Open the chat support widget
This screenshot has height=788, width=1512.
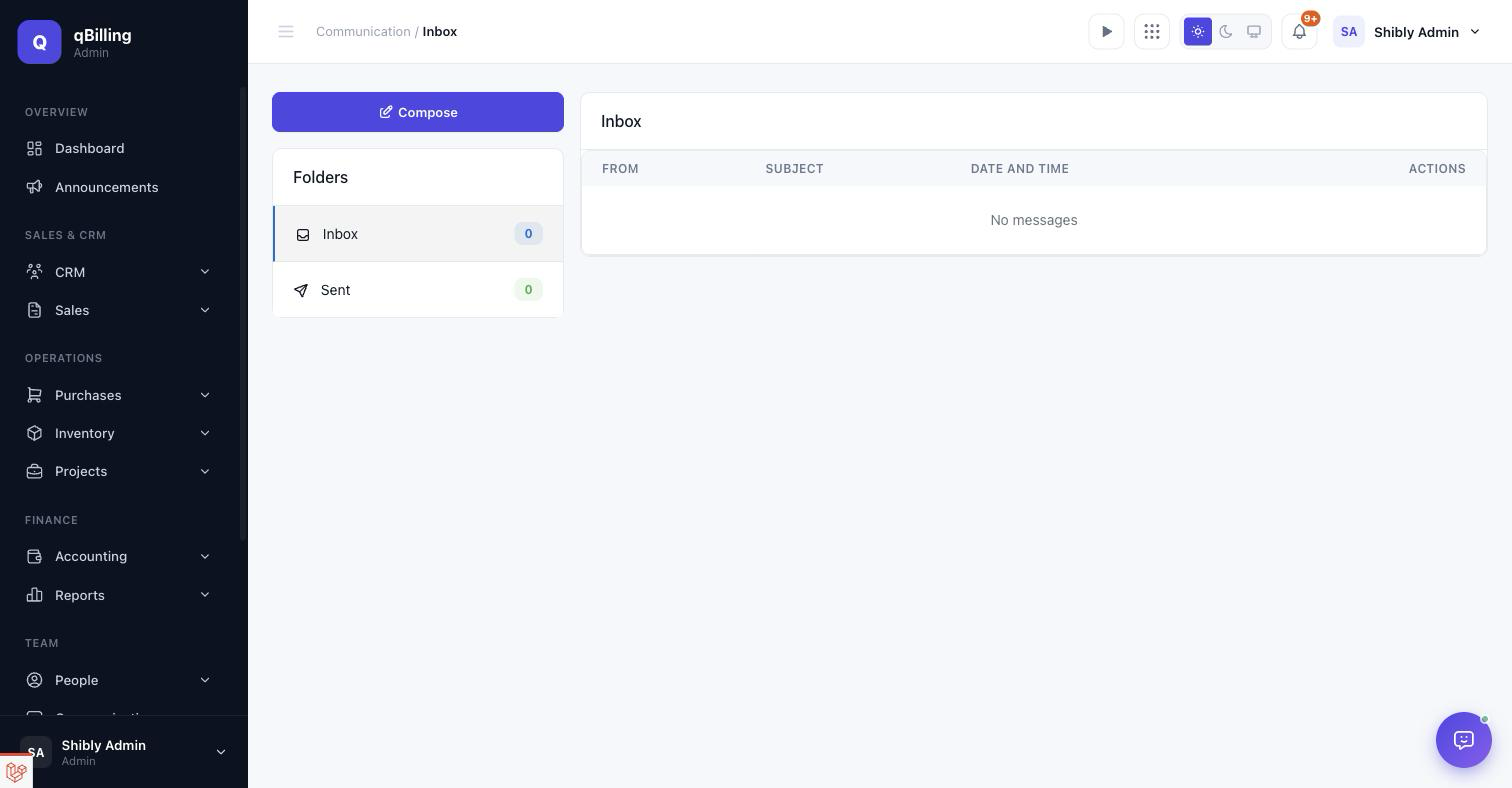(1464, 740)
